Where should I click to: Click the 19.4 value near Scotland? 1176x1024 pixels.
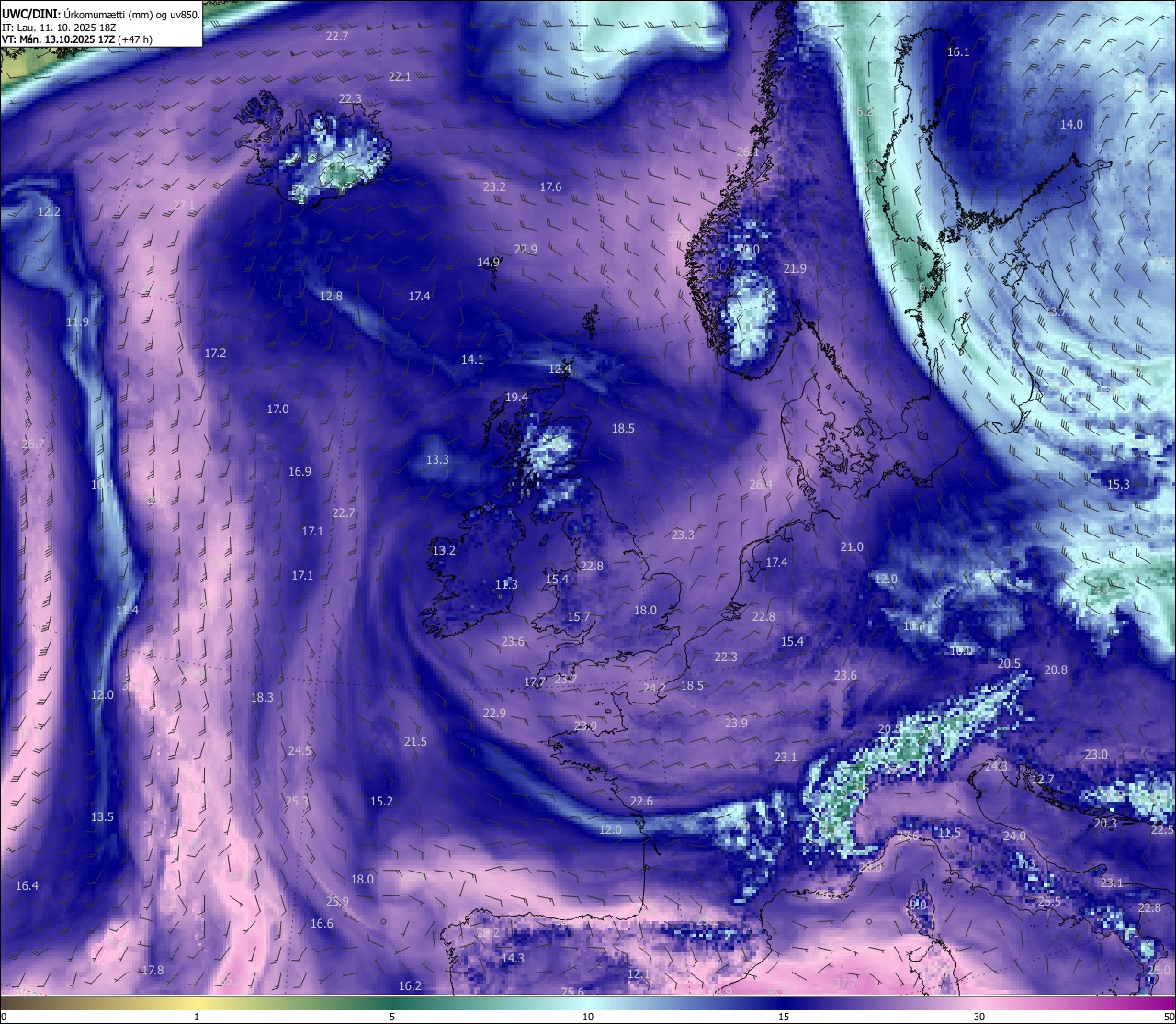point(517,398)
